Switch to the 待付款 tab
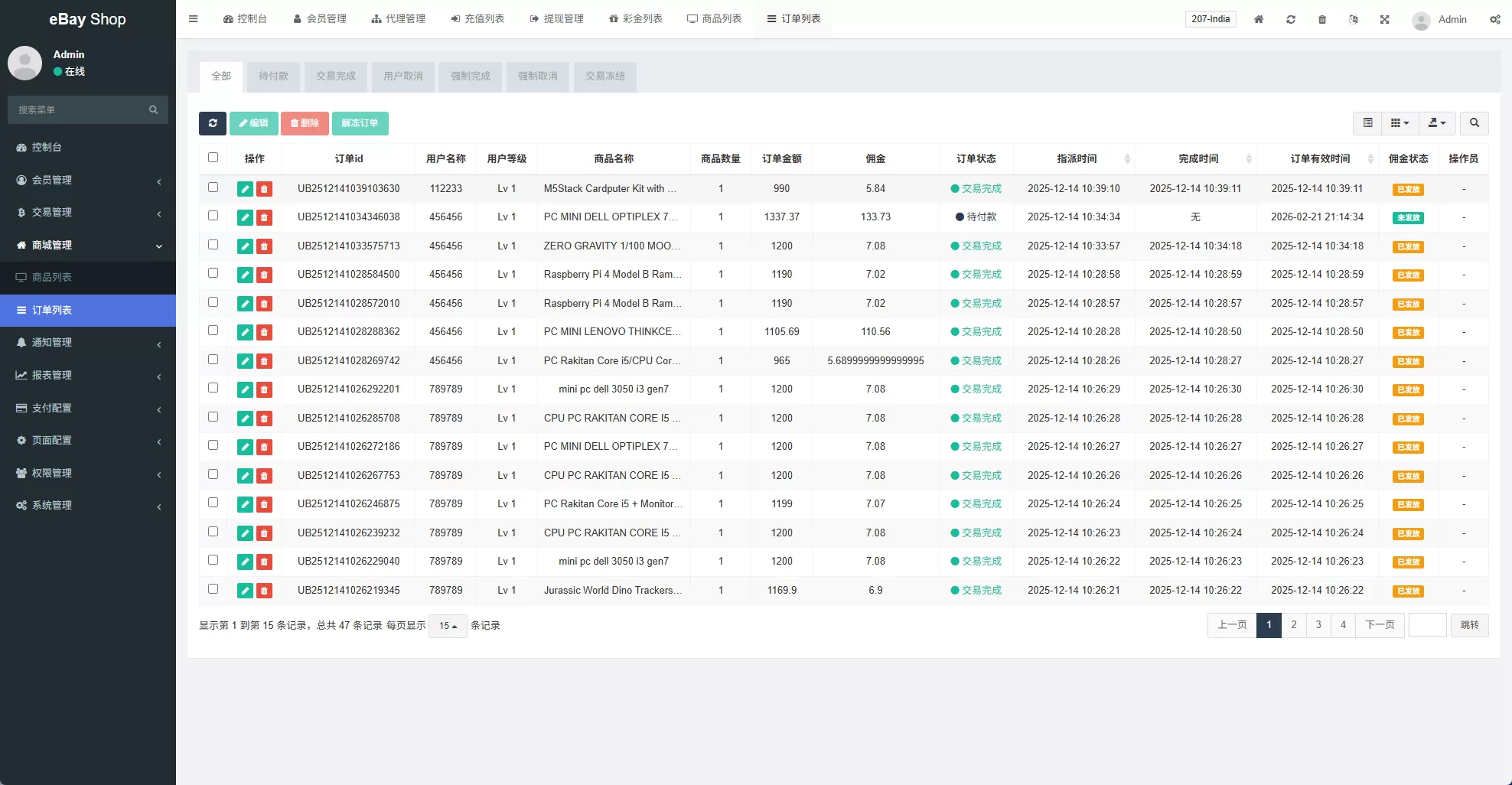Image resolution: width=1512 pixels, height=785 pixels. [x=273, y=77]
